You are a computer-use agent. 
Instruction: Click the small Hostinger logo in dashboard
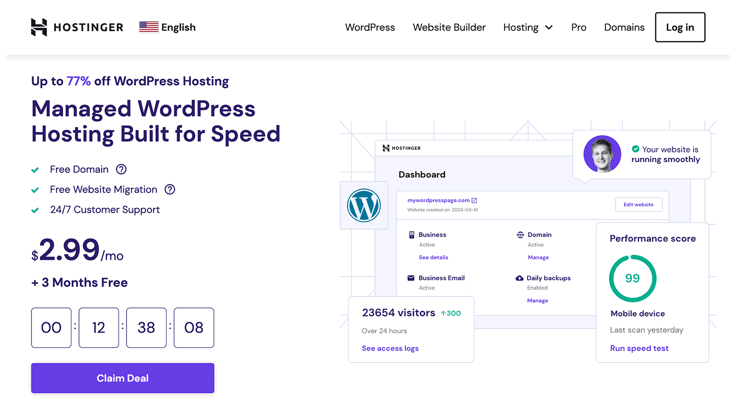click(x=401, y=148)
